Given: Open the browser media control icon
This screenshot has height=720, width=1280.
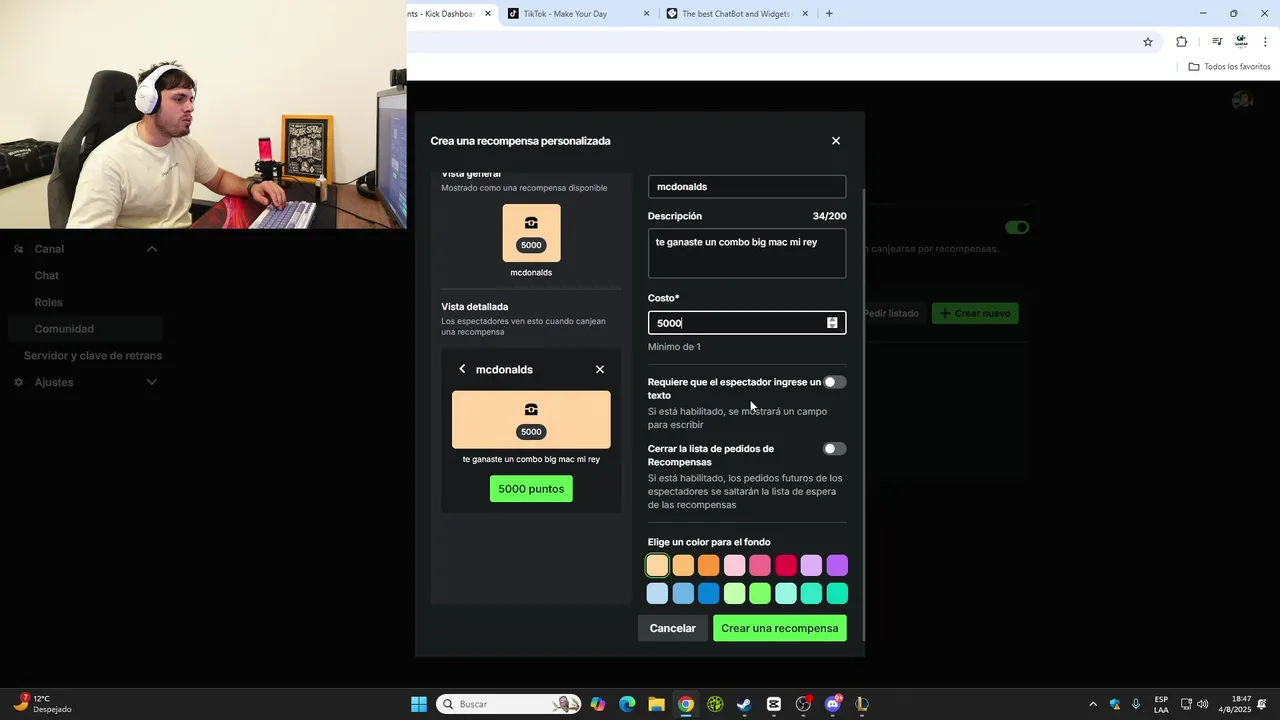Looking at the screenshot, I should coord(1217,42).
